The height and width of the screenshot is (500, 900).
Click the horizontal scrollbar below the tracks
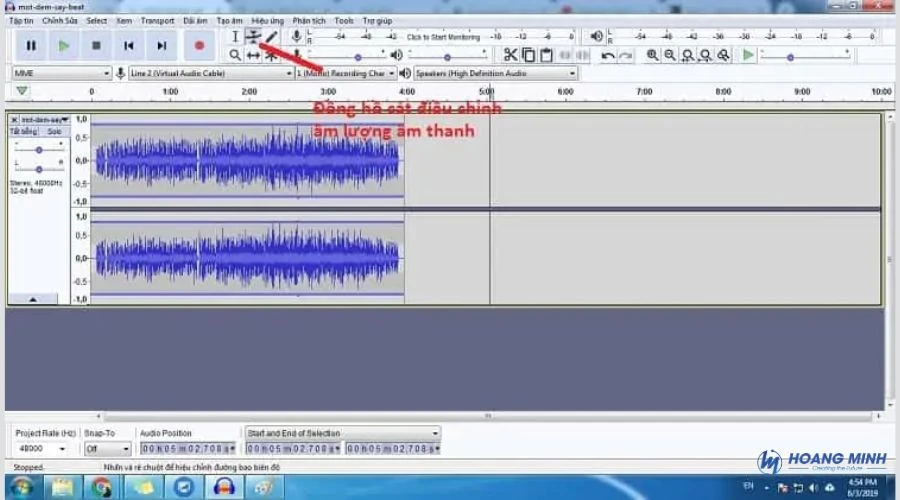pyautogui.click(x=488, y=416)
